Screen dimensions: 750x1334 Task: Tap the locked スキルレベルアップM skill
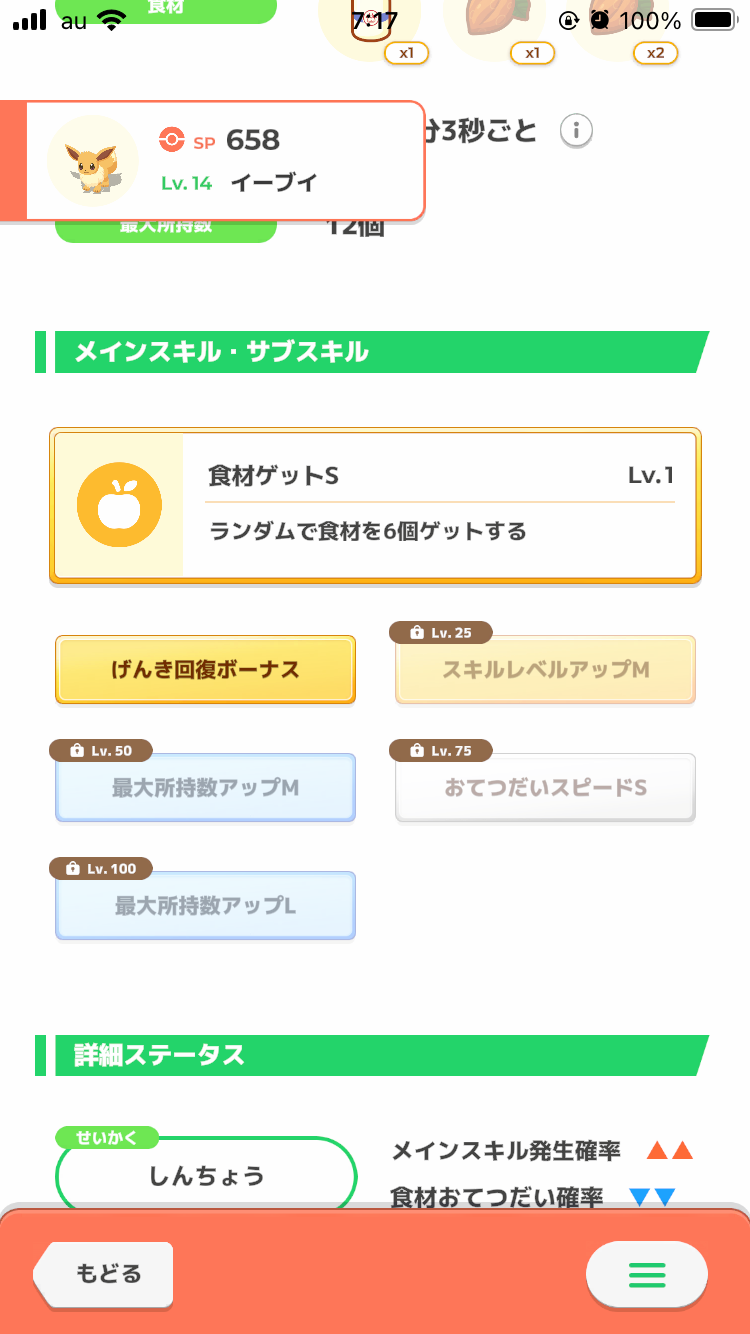click(x=546, y=670)
